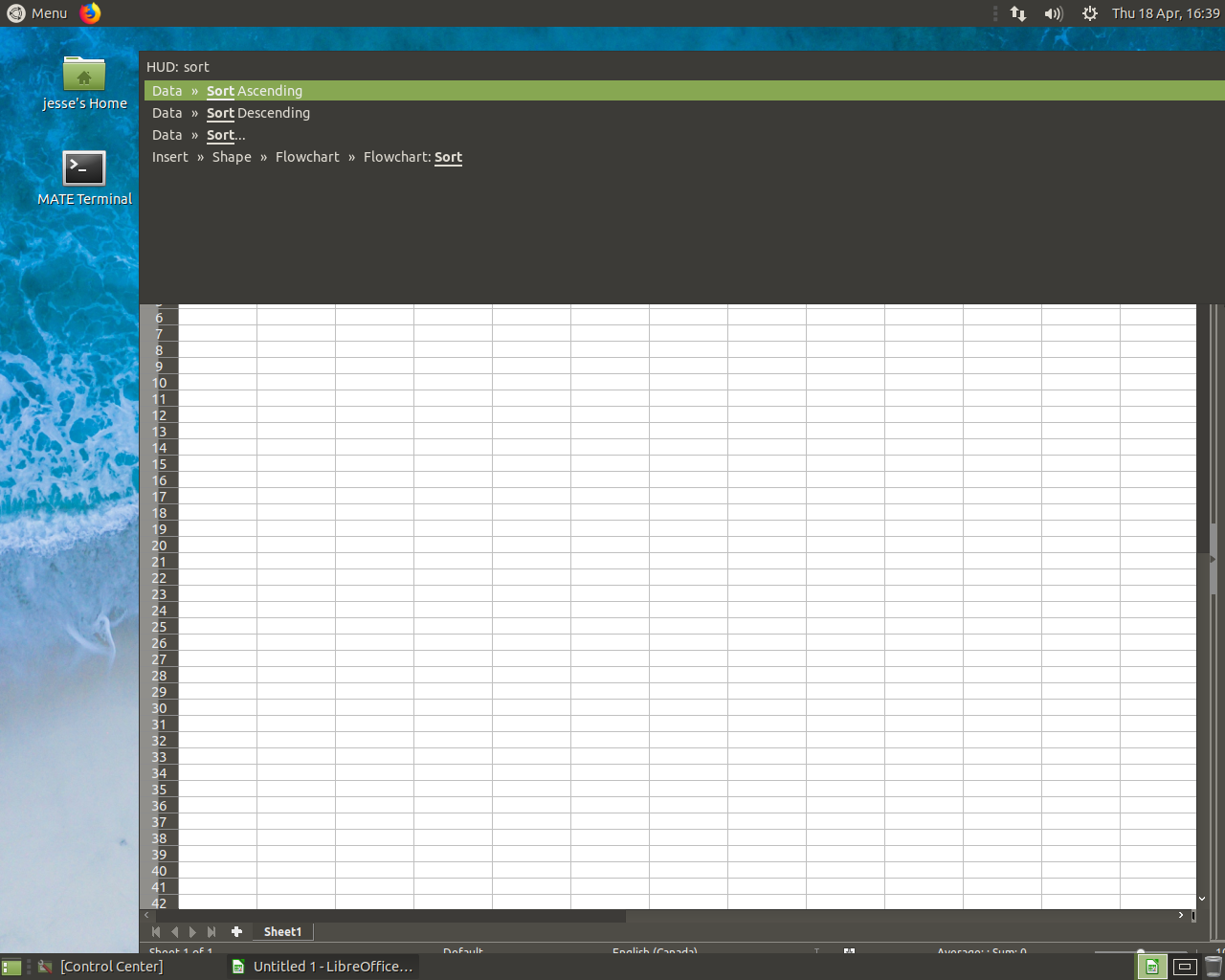1225x980 pixels.
Task: Click horizontal scrollbar right arrow
Action: click(x=1181, y=916)
